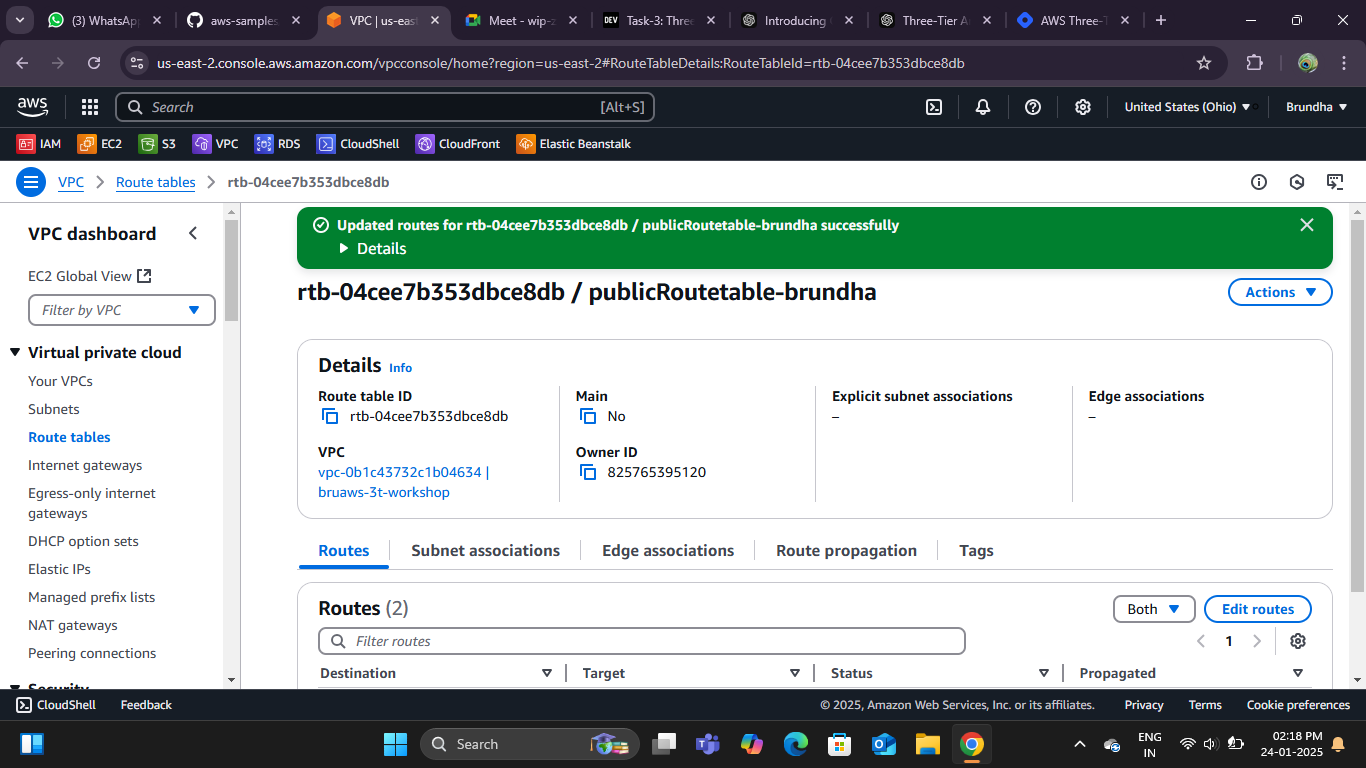1366x768 pixels.
Task: Copy the Route table ID value
Action: point(330,416)
